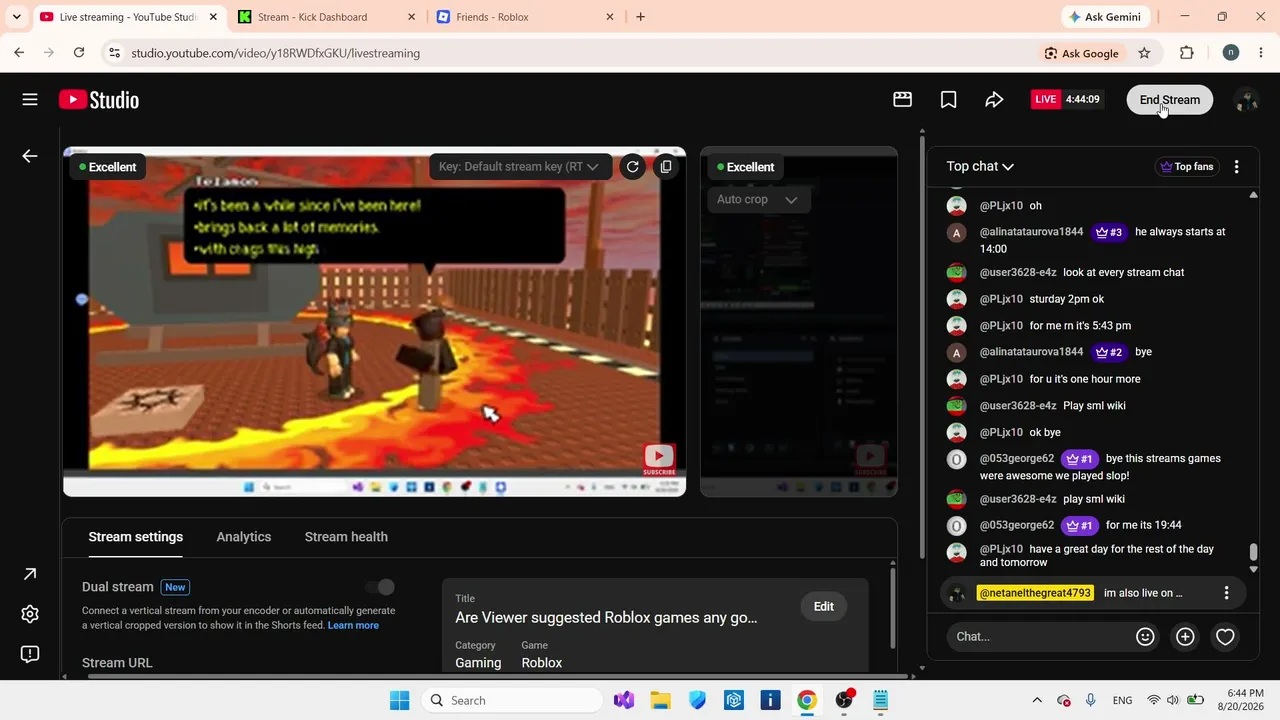1280x720 pixels.
Task: Click Edit next to the stream title
Action: pyautogui.click(x=824, y=606)
